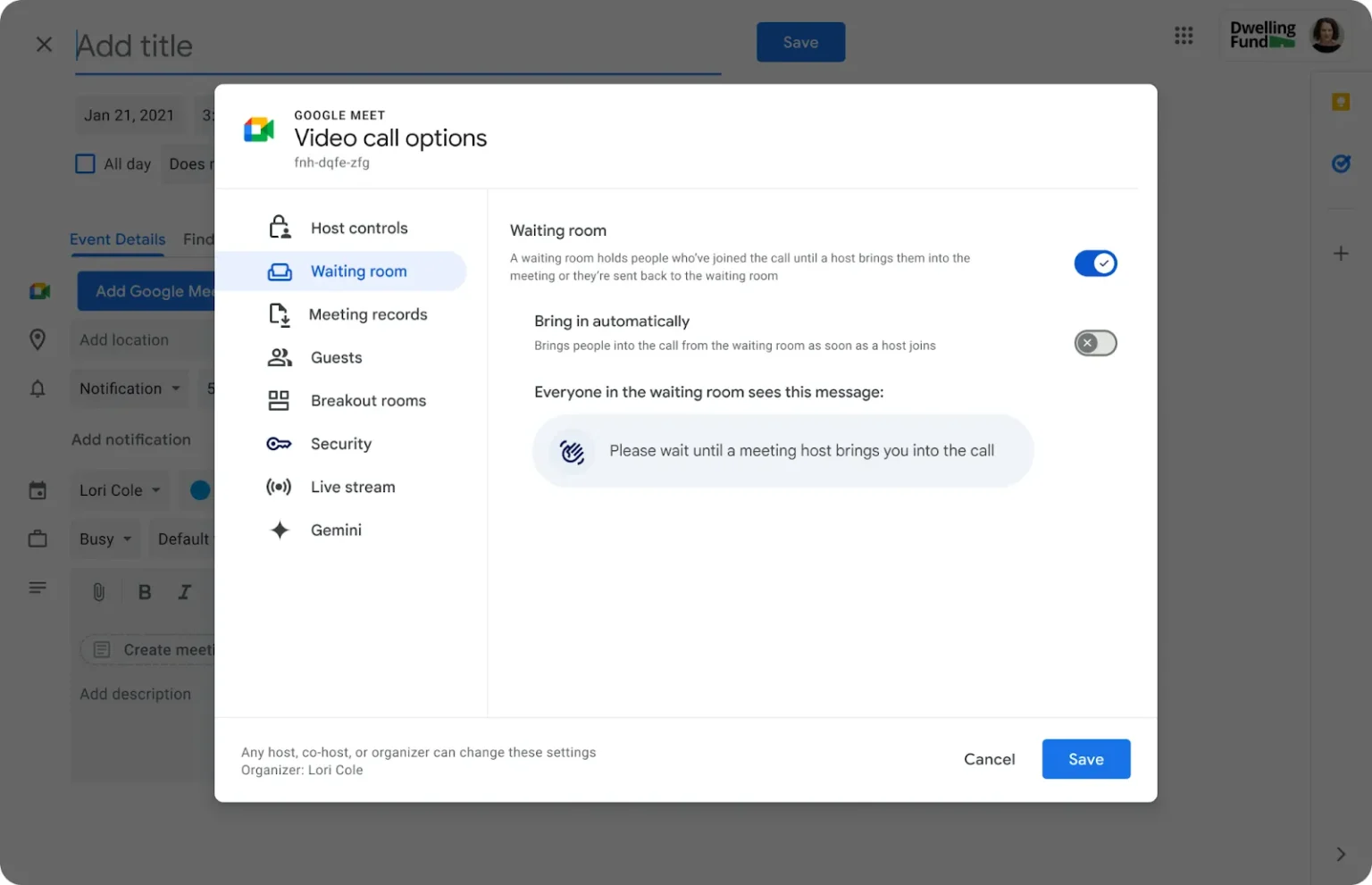Disable the Waiting room toggle
Screen dimensions: 1372x885
coord(1096,263)
